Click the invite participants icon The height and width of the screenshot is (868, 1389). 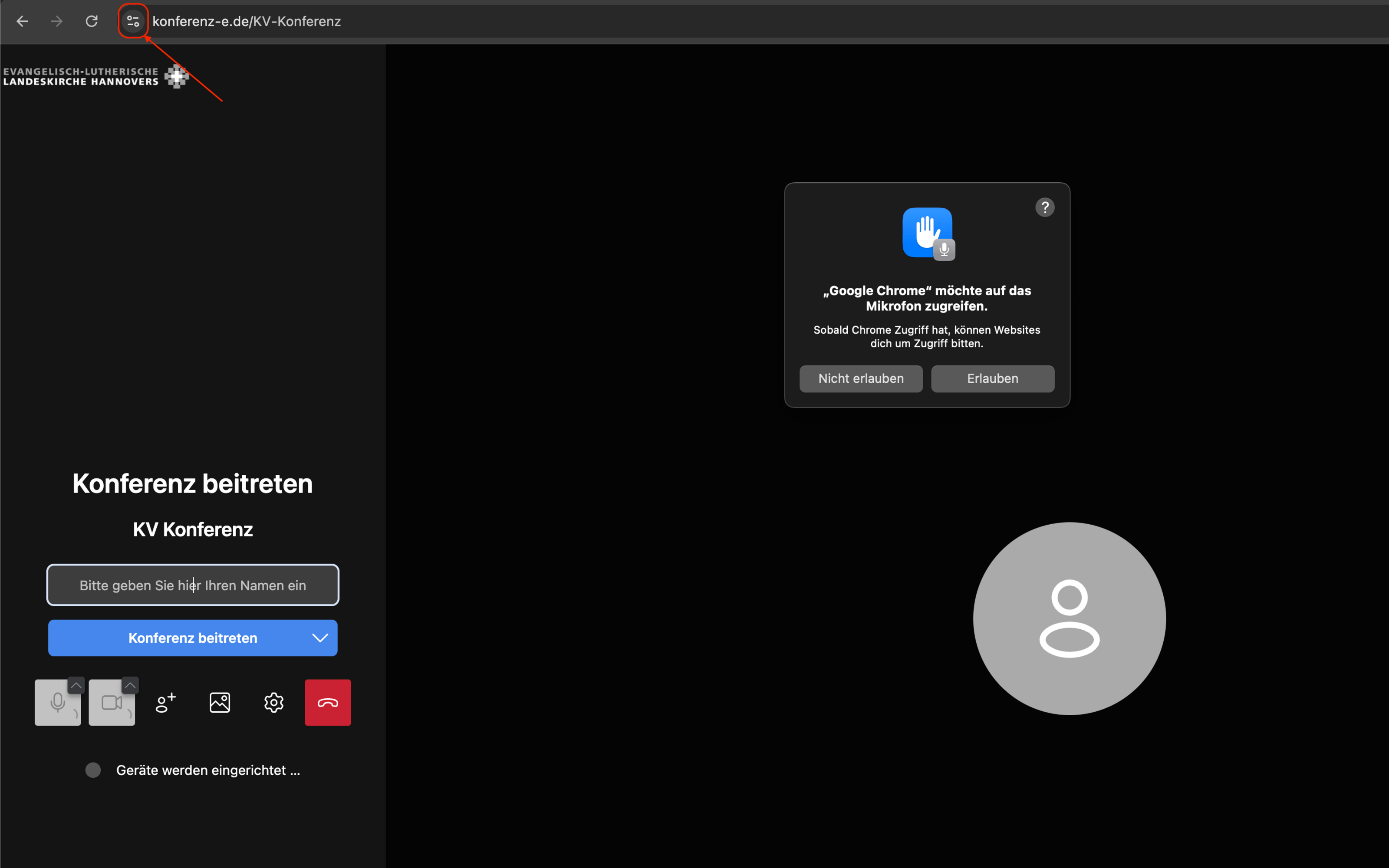coord(166,703)
